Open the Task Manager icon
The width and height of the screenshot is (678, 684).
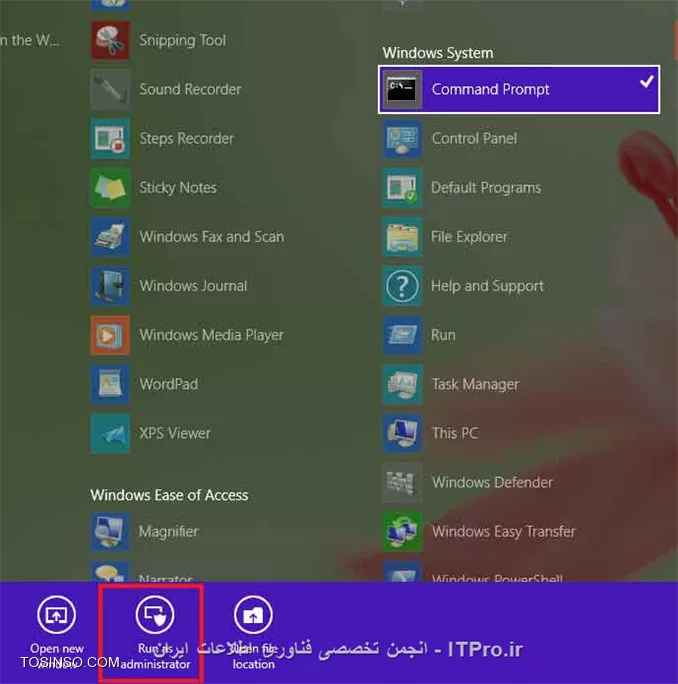point(402,384)
